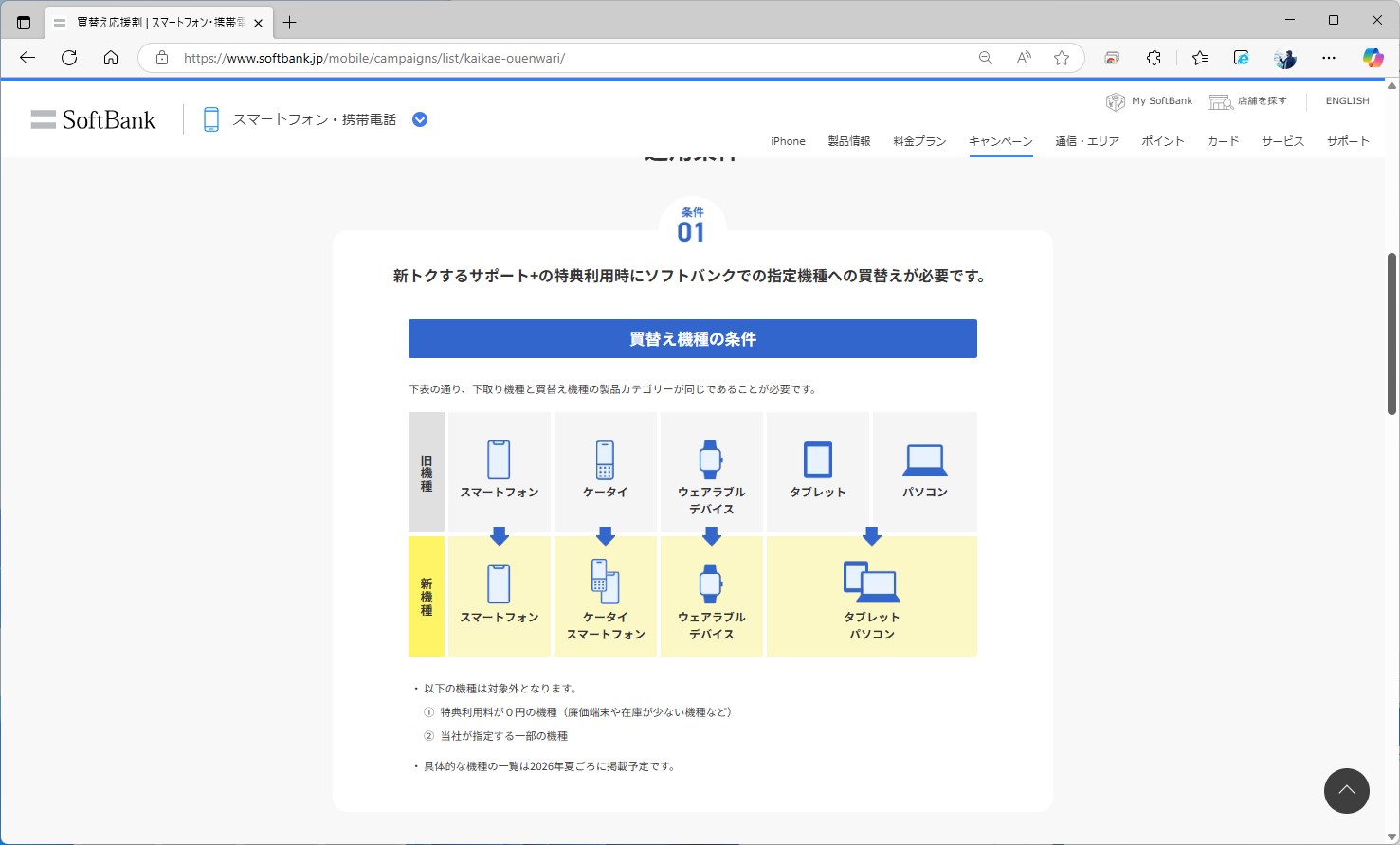Click the SoftBank logo
The height and width of the screenshot is (845, 1400).
point(93,119)
